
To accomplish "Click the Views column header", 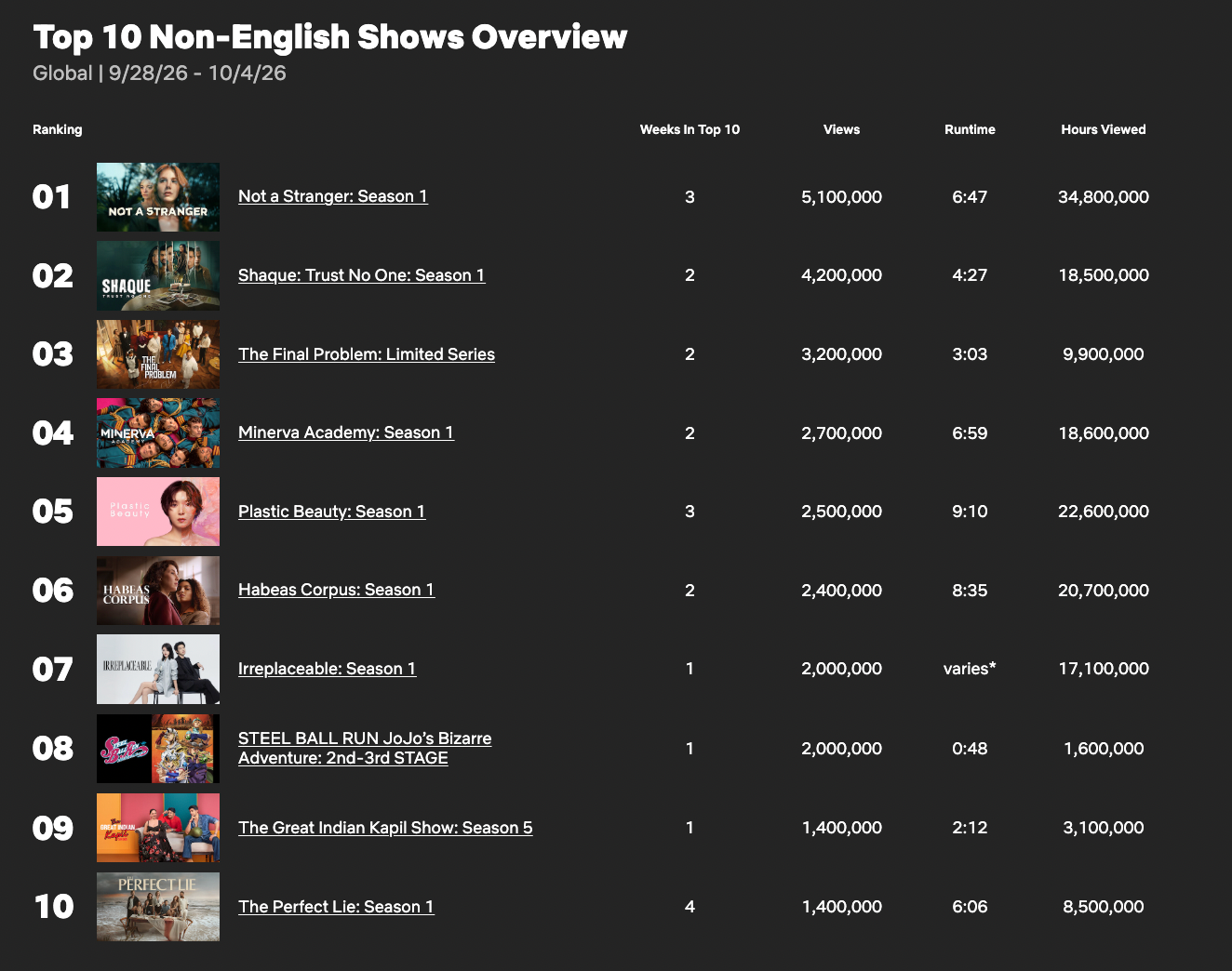I will [x=841, y=129].
